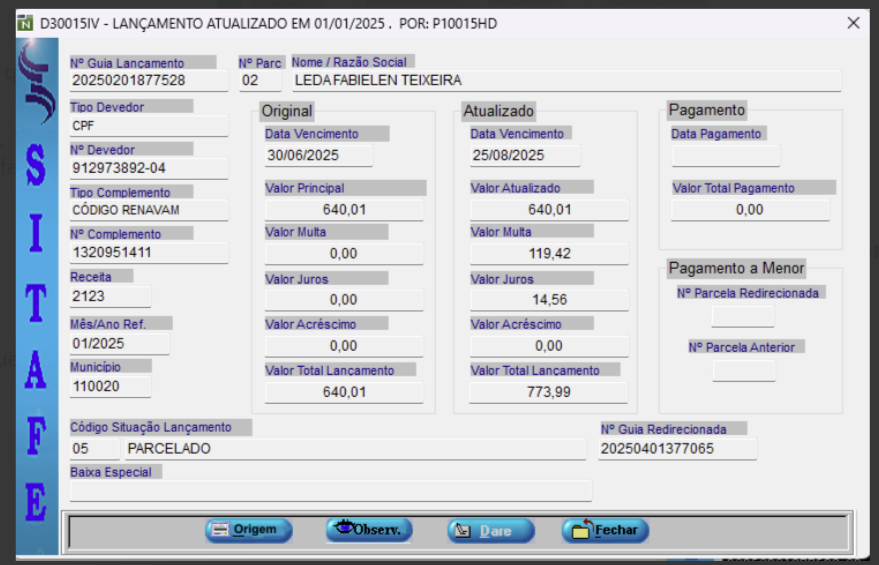
Task: Select the PARCELADO situation description field
Action: point(353,449)
